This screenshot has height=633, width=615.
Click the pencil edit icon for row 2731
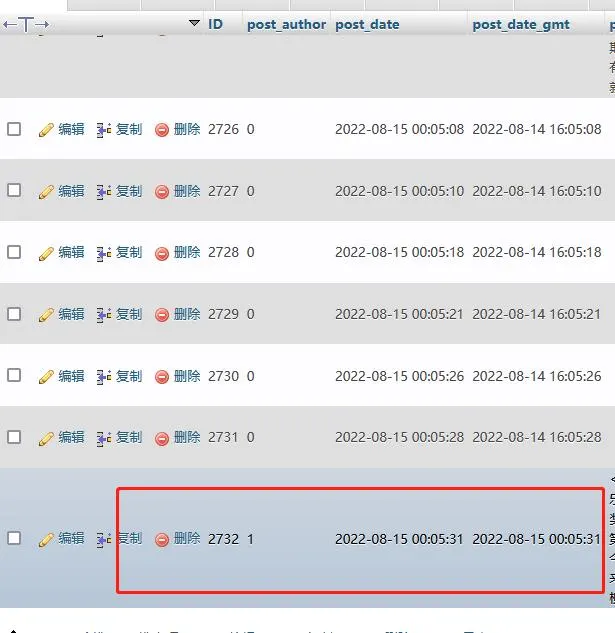click(46, 438)
